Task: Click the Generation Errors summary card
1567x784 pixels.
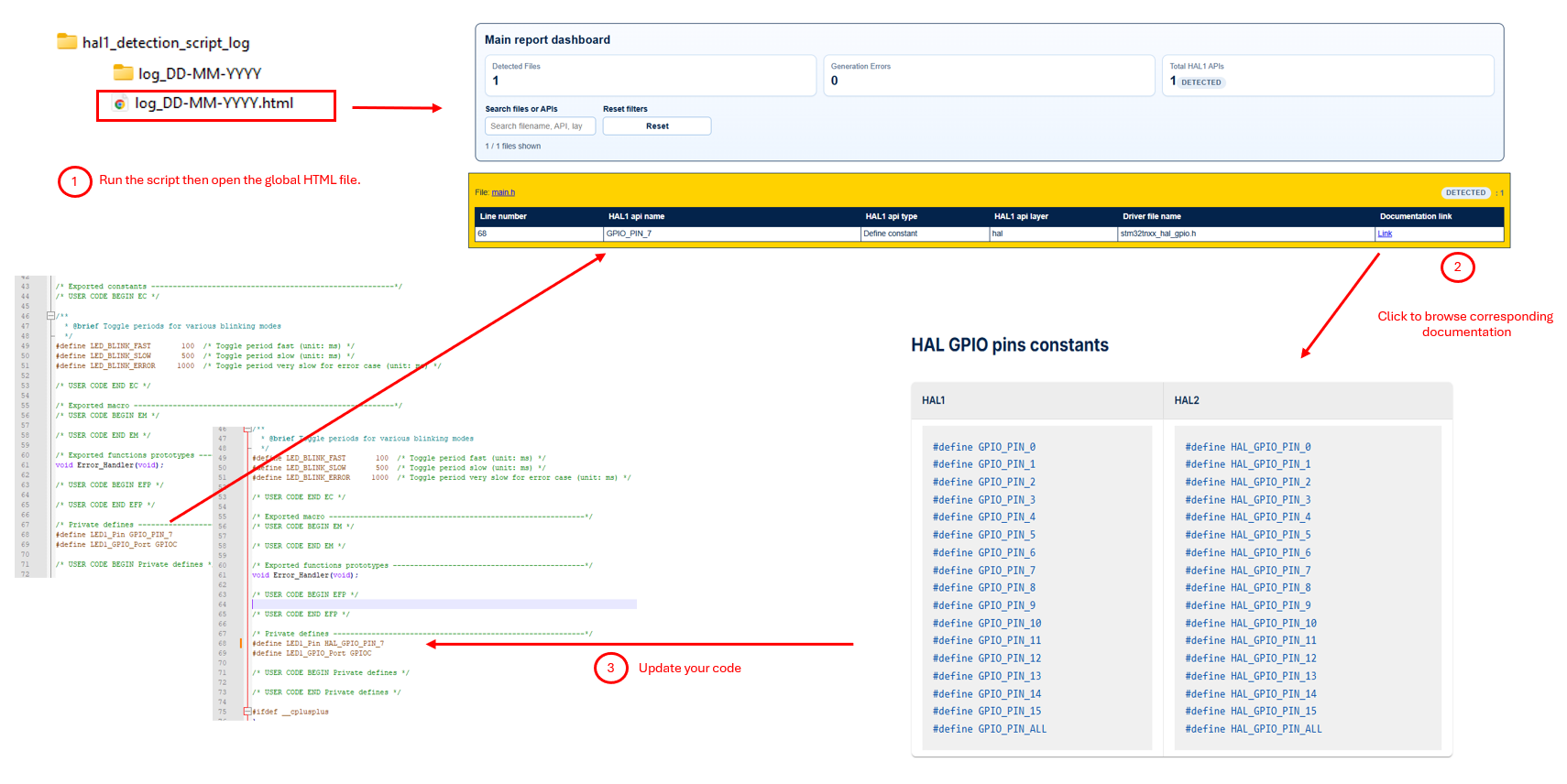Action: click(x=990, y=75)
